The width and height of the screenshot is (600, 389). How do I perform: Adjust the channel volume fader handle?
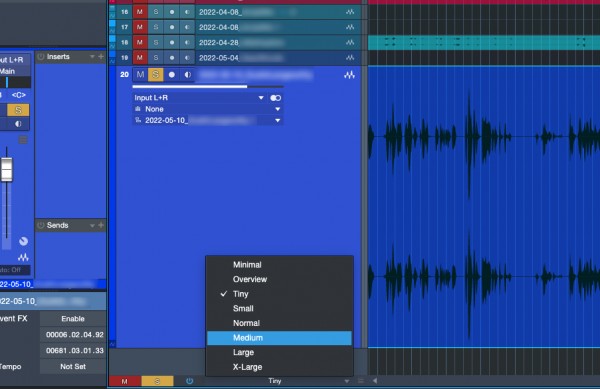tap(7, 169)
